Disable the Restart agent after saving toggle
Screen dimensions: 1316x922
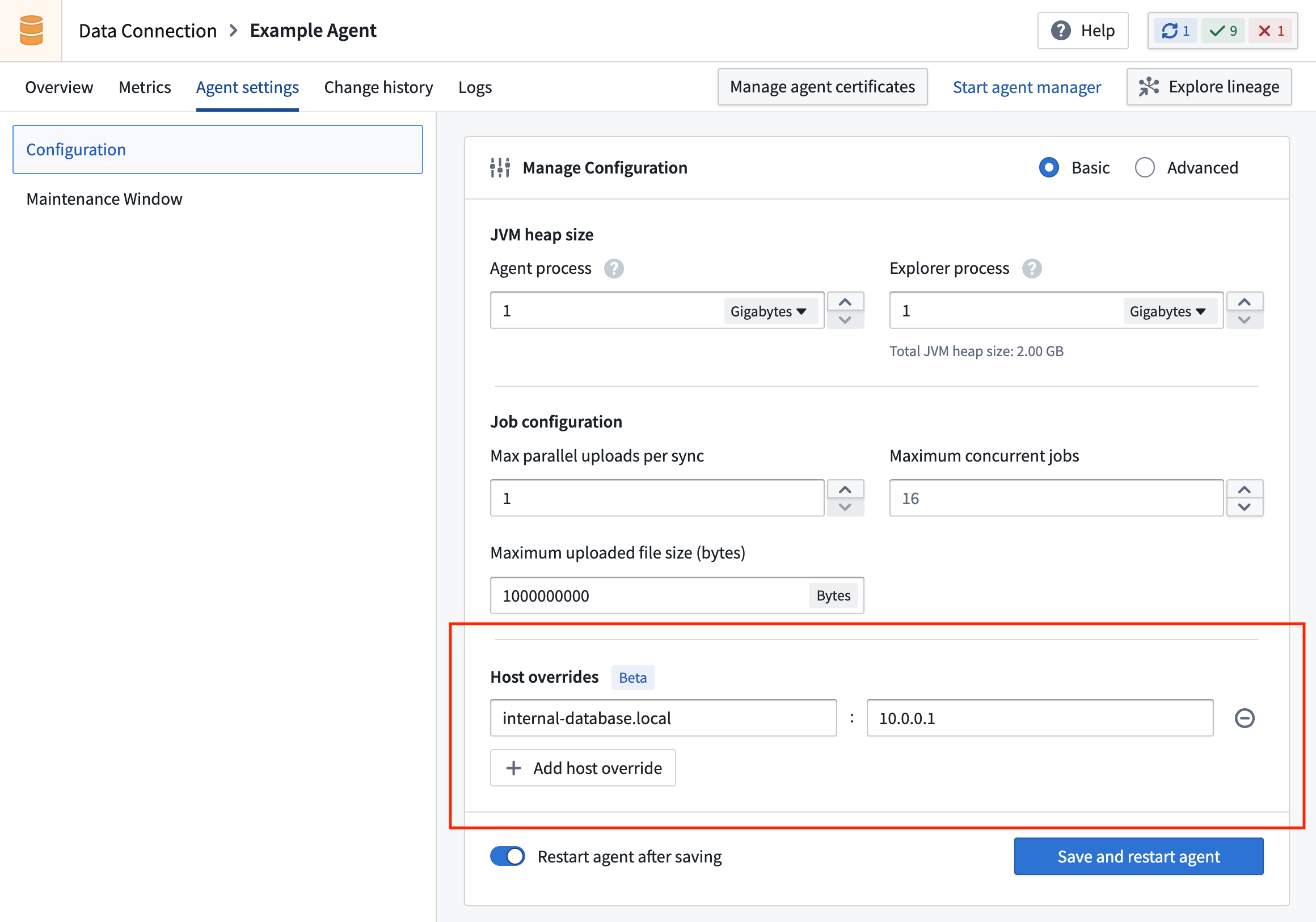[x=507, y=856]
